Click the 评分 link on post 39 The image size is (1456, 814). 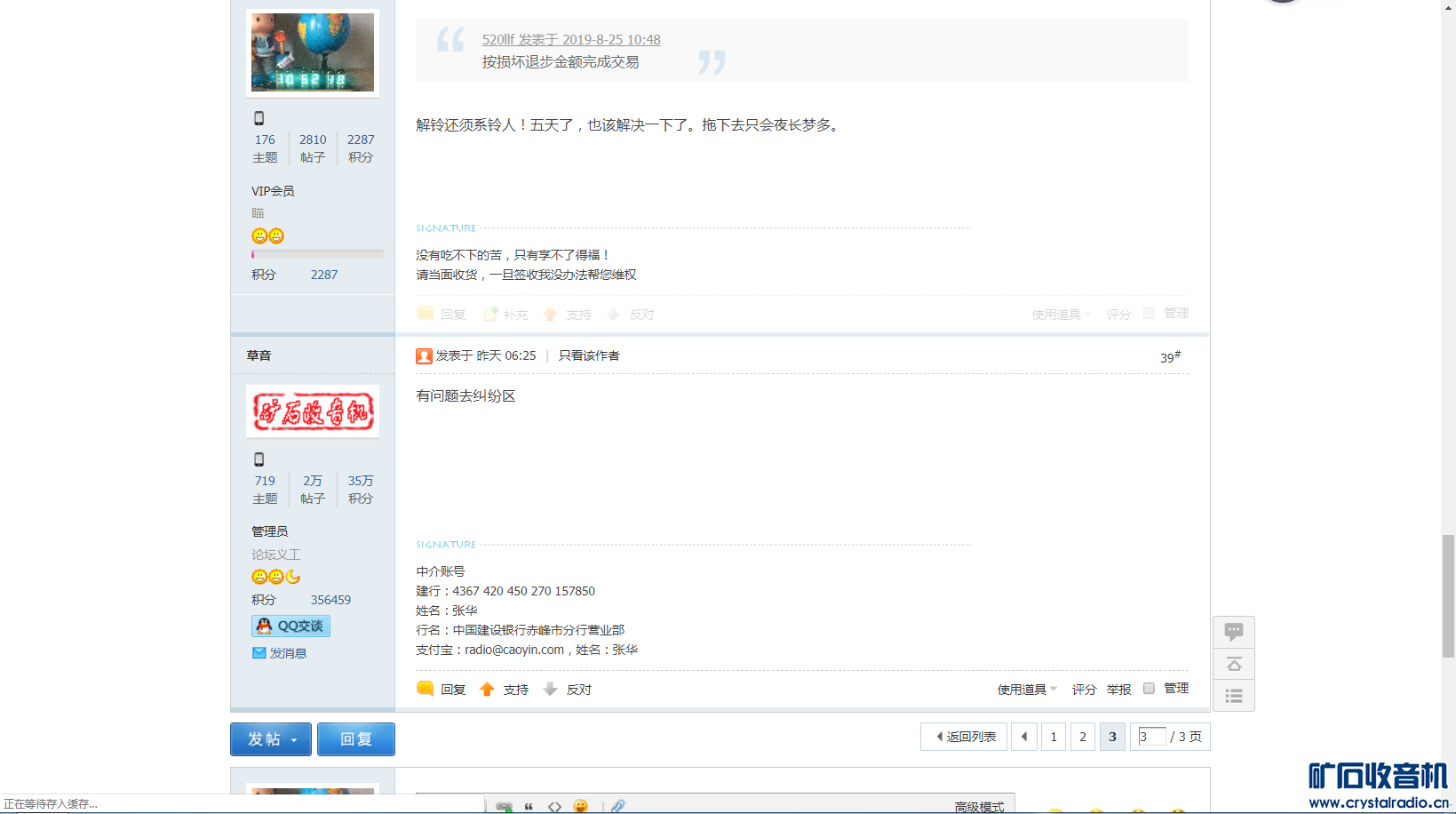pyautogui.click(x=1084, y=690)
